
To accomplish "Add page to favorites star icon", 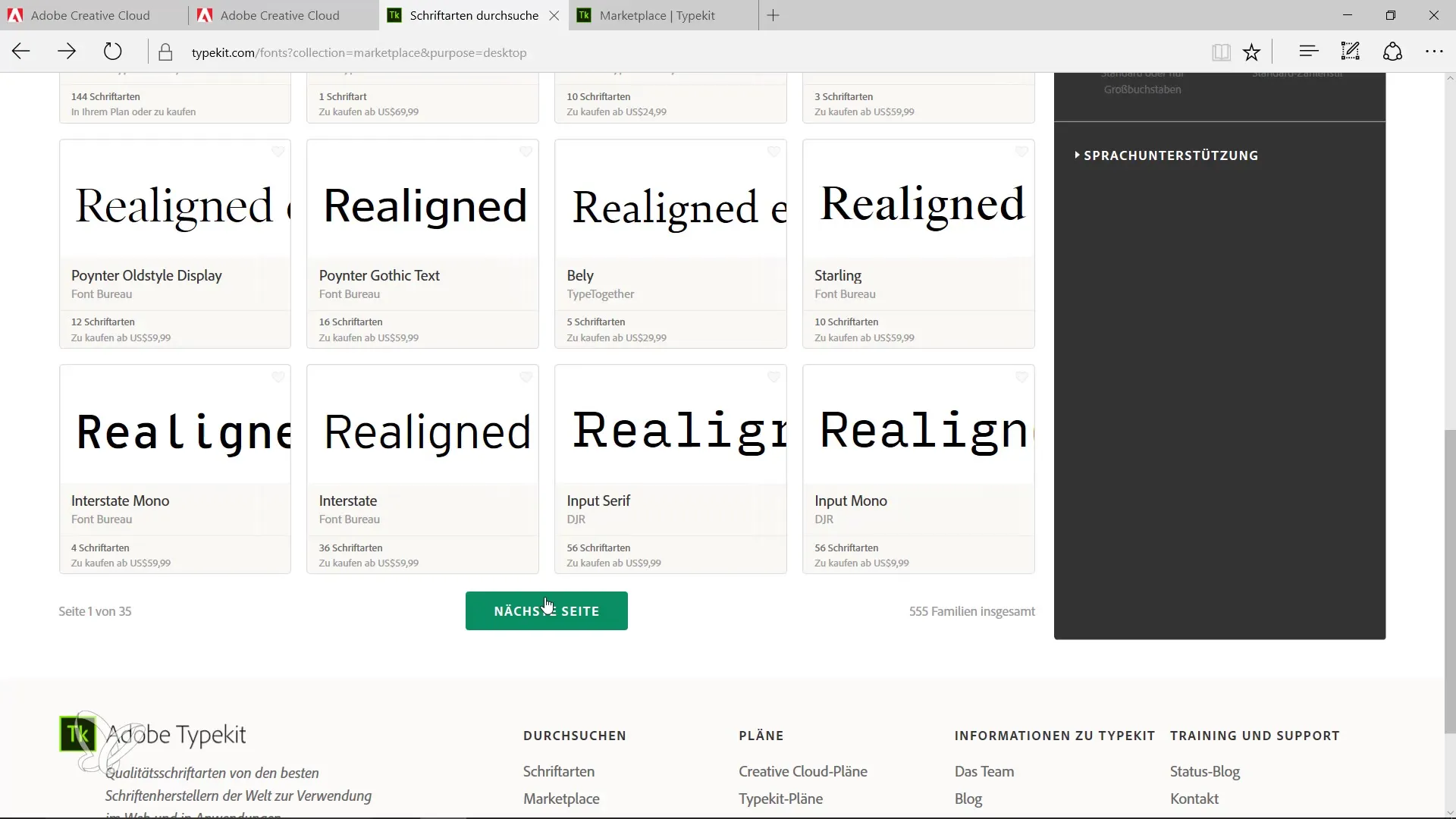I will point(1251,52).
